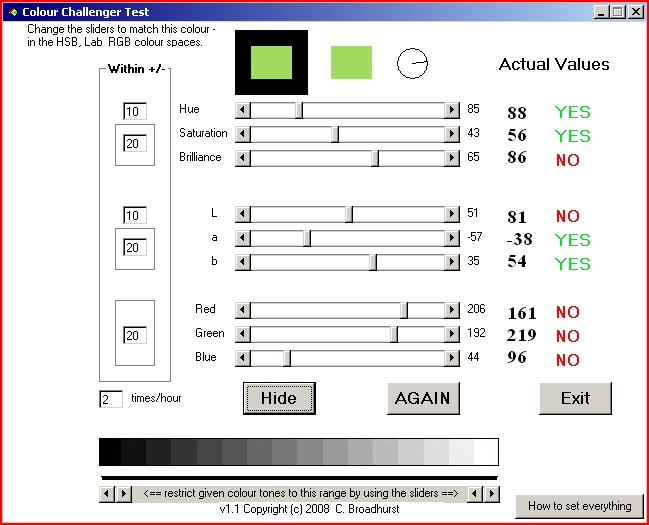
Task: Click the Hue slider left arrow
Action: pyautogui.click(x=242, y=109)
